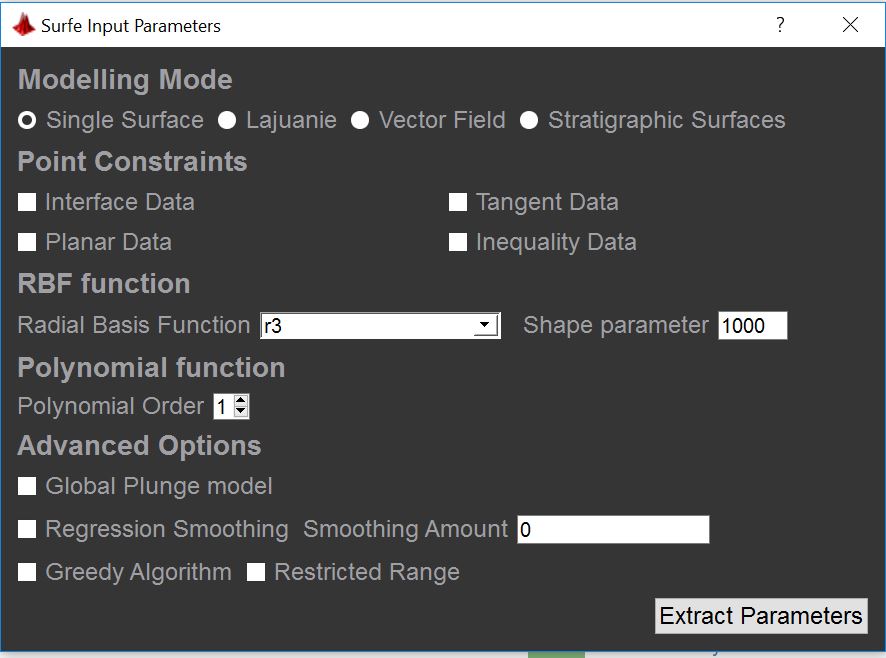
Task: Enable Inequality Data constraint
Action: [458, 242]
